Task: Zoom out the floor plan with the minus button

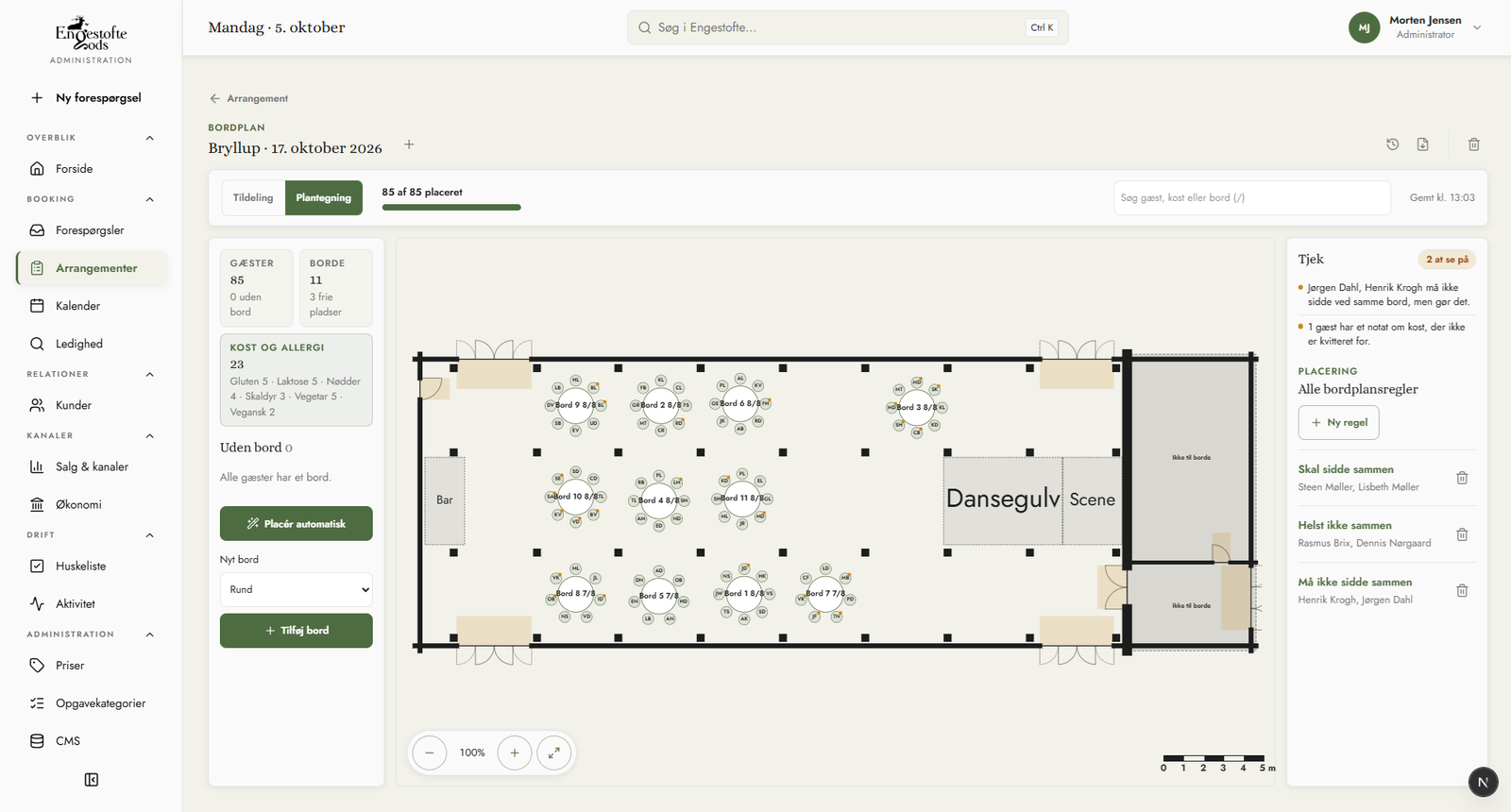Action: (430, 753)
